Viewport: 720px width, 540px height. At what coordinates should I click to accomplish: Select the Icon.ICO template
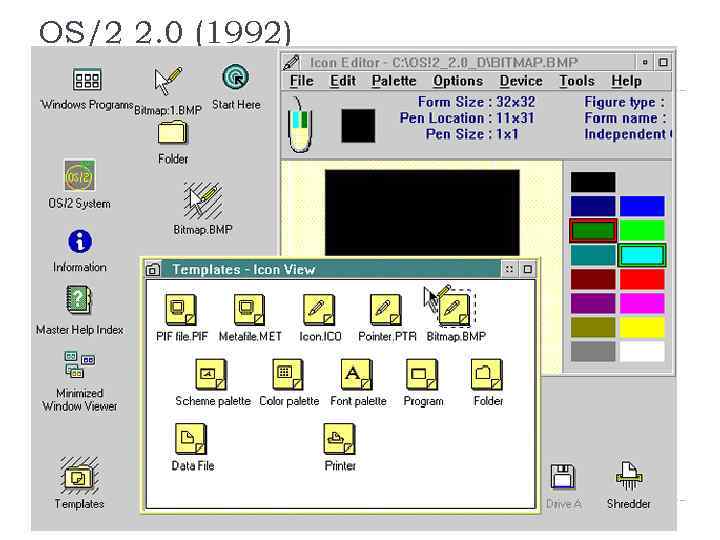(x=319, y=309)
